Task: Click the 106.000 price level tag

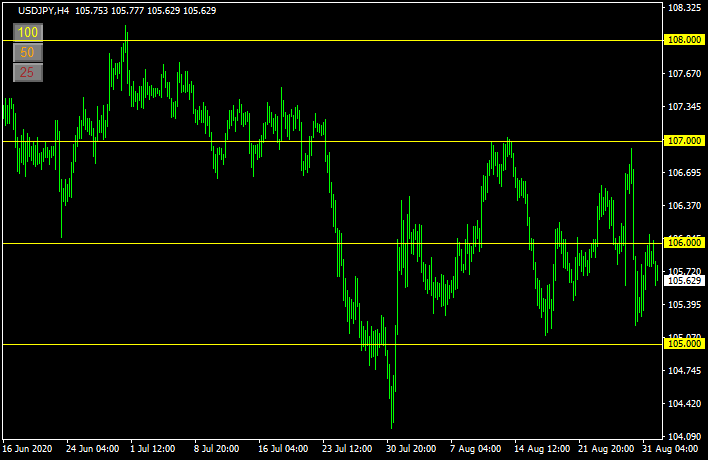Action: 685,243
